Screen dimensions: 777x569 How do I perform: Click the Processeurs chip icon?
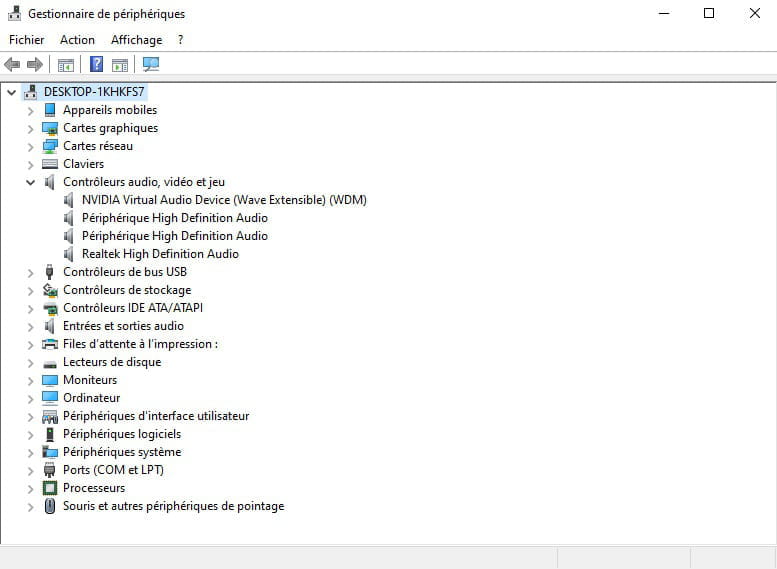(50, 488)
